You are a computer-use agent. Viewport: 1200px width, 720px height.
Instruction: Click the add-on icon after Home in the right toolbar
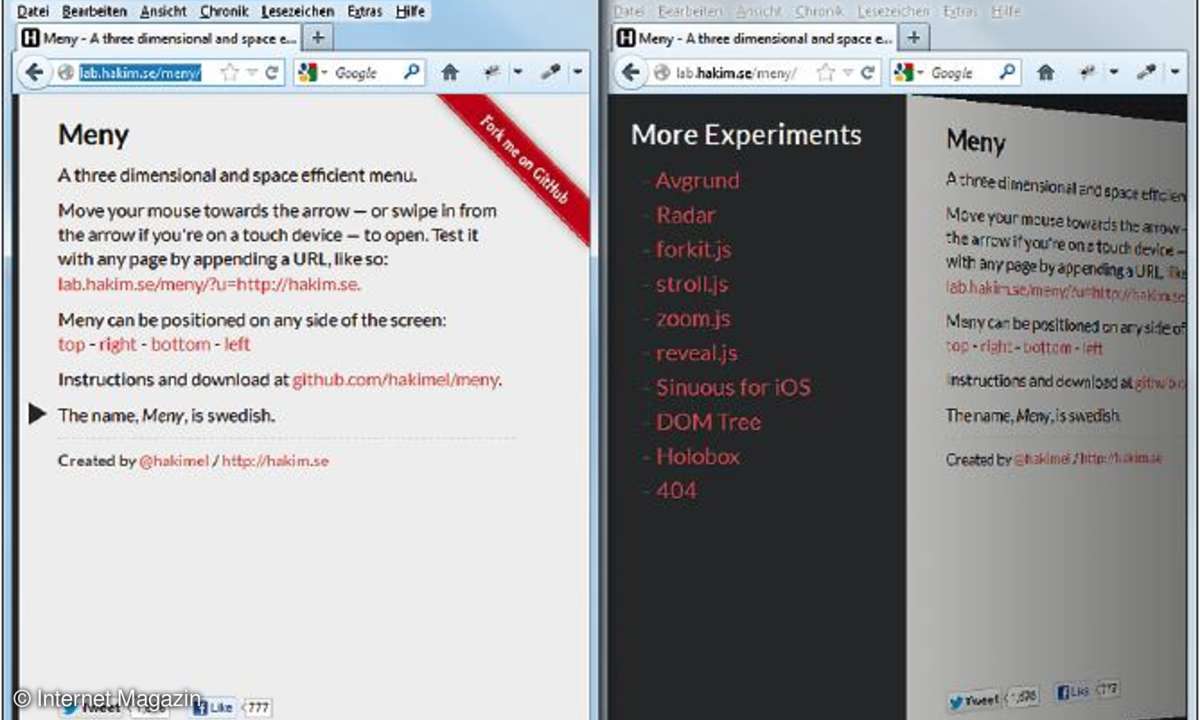coord(1089,72)
